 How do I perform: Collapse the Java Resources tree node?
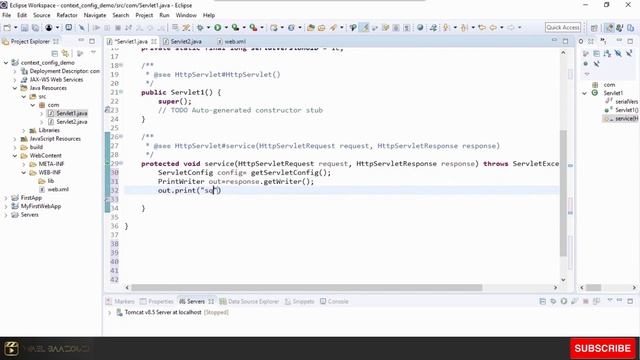point(15,88)
